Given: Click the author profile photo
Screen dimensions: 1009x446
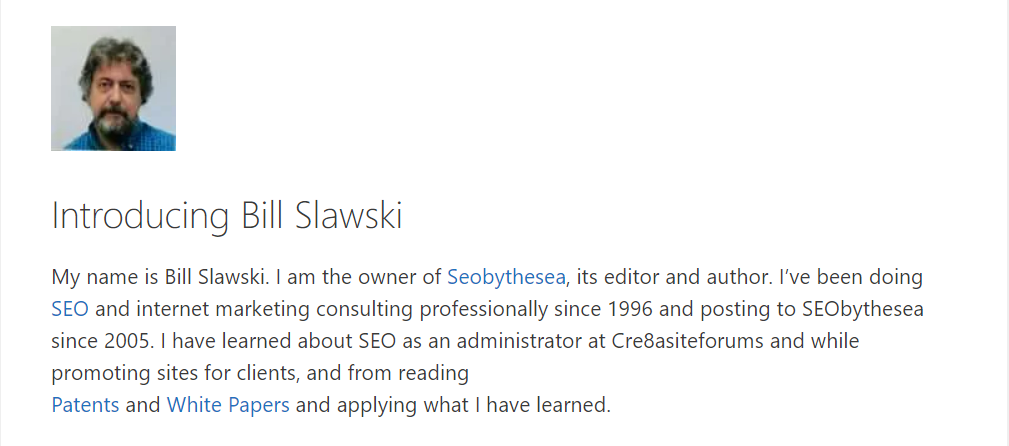Looking at the screenshot, I should point(113,88).
